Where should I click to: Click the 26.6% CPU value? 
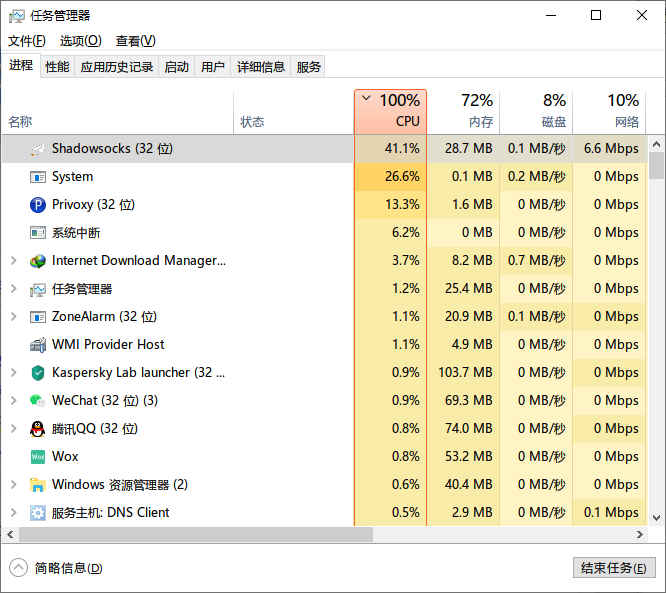tap(402, 177)
